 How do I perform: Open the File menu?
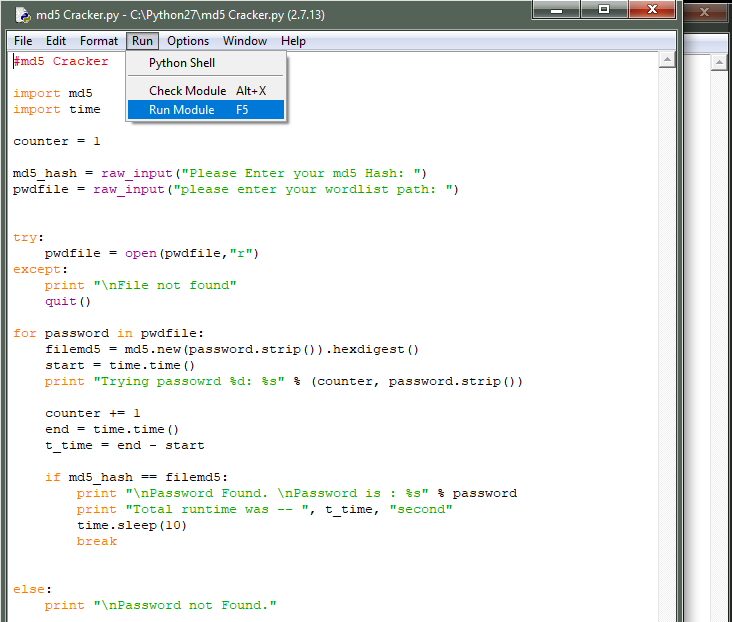click(x=23, y=41)
